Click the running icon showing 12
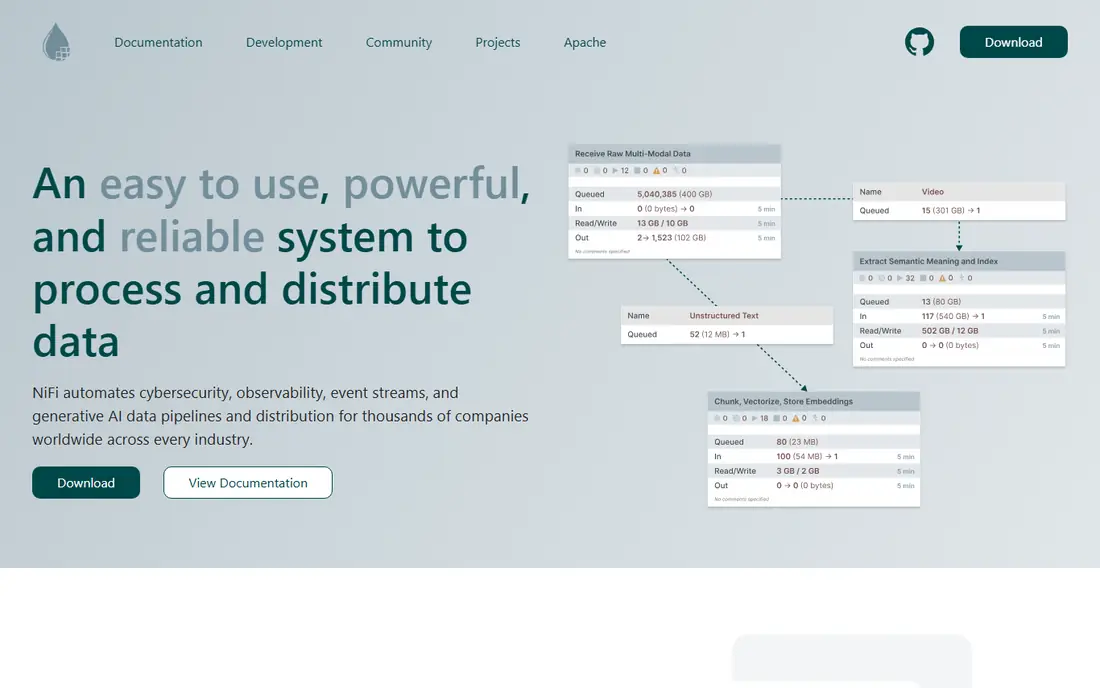Viewport: 1100px width, 688px height. 615,170
